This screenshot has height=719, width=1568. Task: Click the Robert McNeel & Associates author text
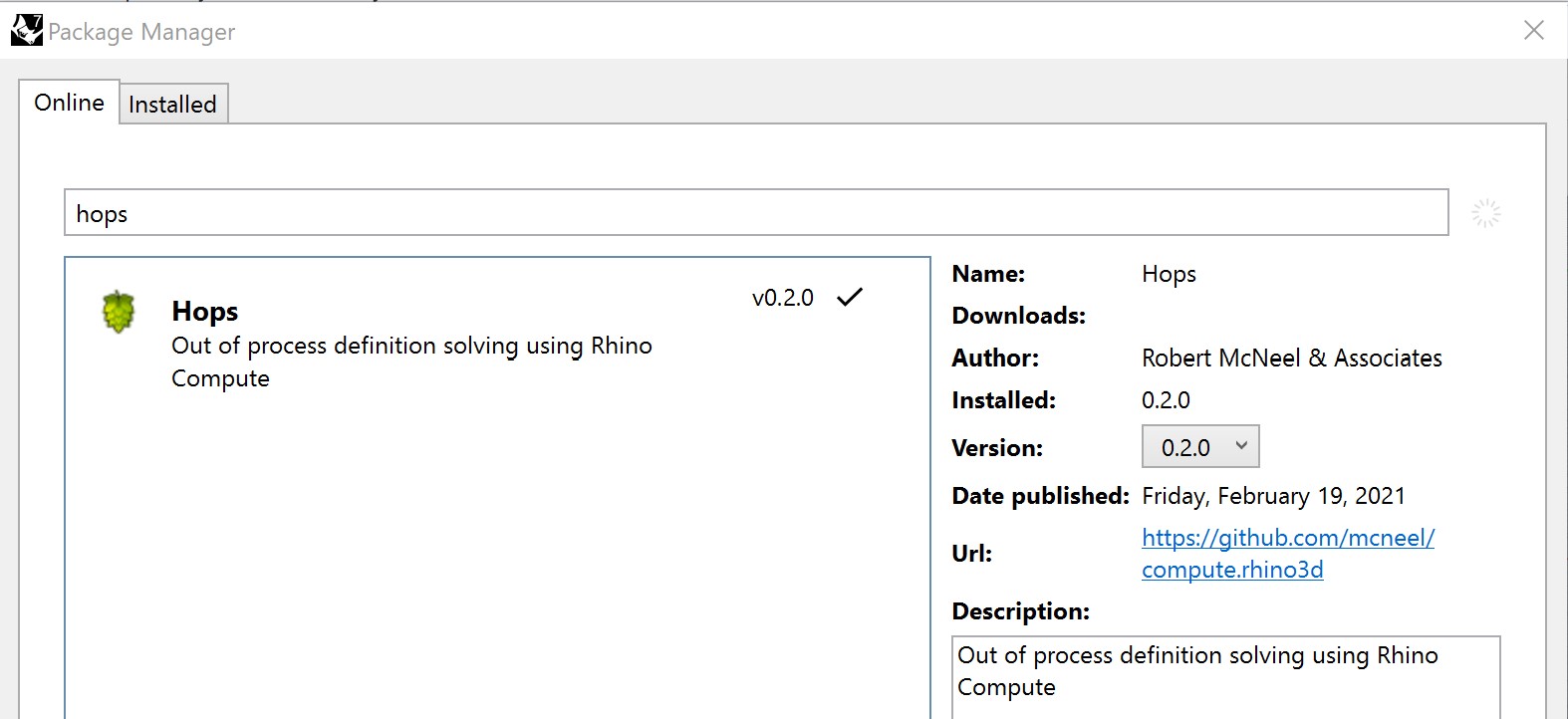click(x=1291, y=359)
